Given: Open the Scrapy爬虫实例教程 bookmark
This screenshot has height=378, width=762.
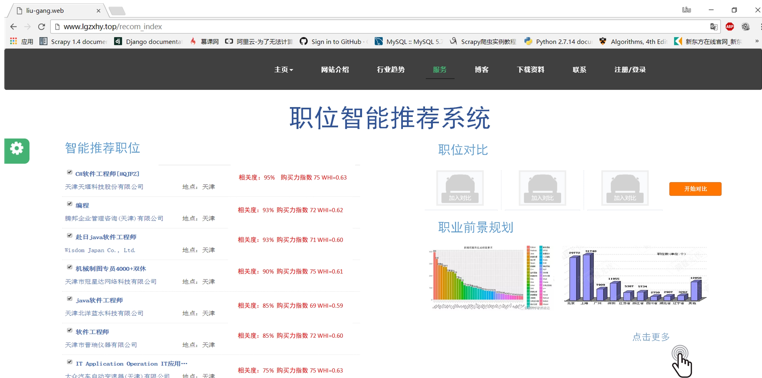Looking at the screenshot, I should (483, 42).
